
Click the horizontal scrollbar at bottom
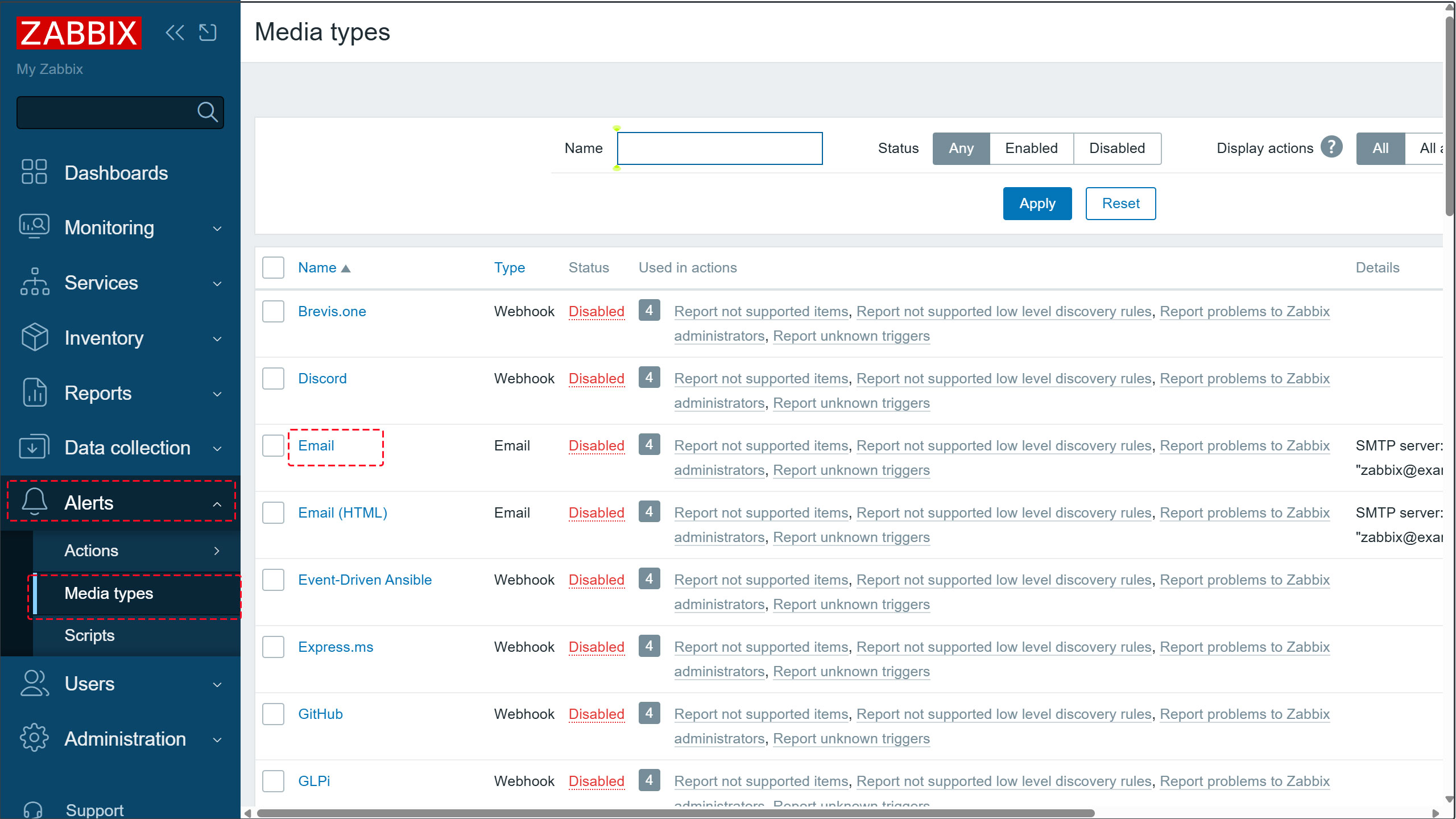pyautogui.click(x=676, y=813)
